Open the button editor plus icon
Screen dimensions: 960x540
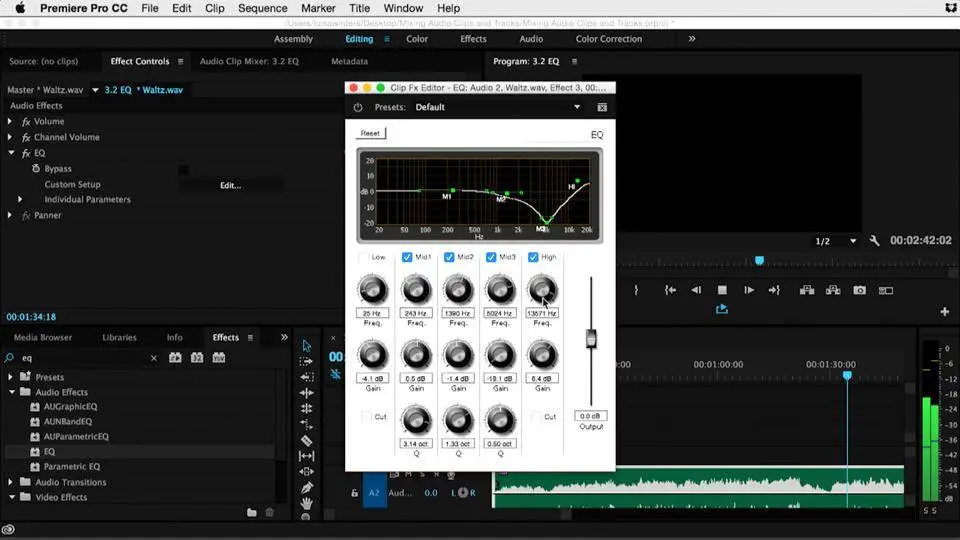[x=945, y=312]
